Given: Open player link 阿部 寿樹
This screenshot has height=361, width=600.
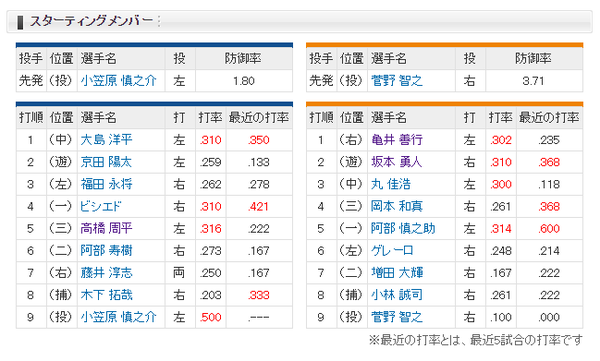Looking at the screenshot, I should tap(106, 251).
